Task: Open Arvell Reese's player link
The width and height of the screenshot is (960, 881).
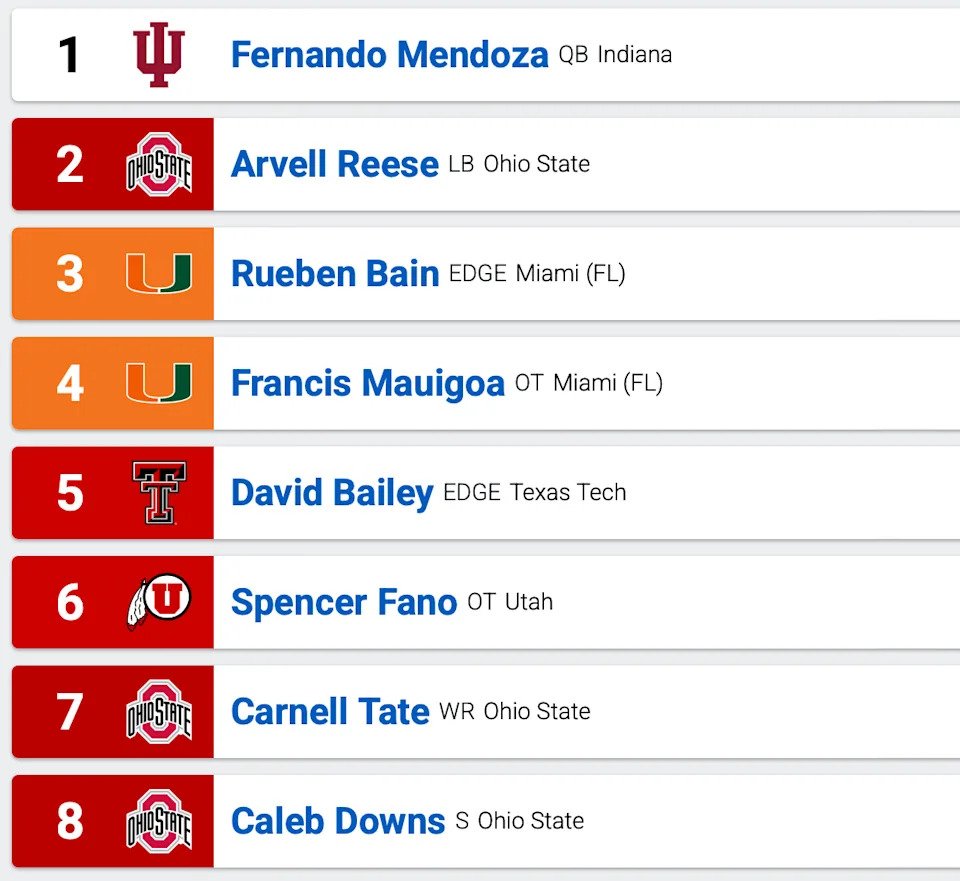Action: (x=334, y=164)
